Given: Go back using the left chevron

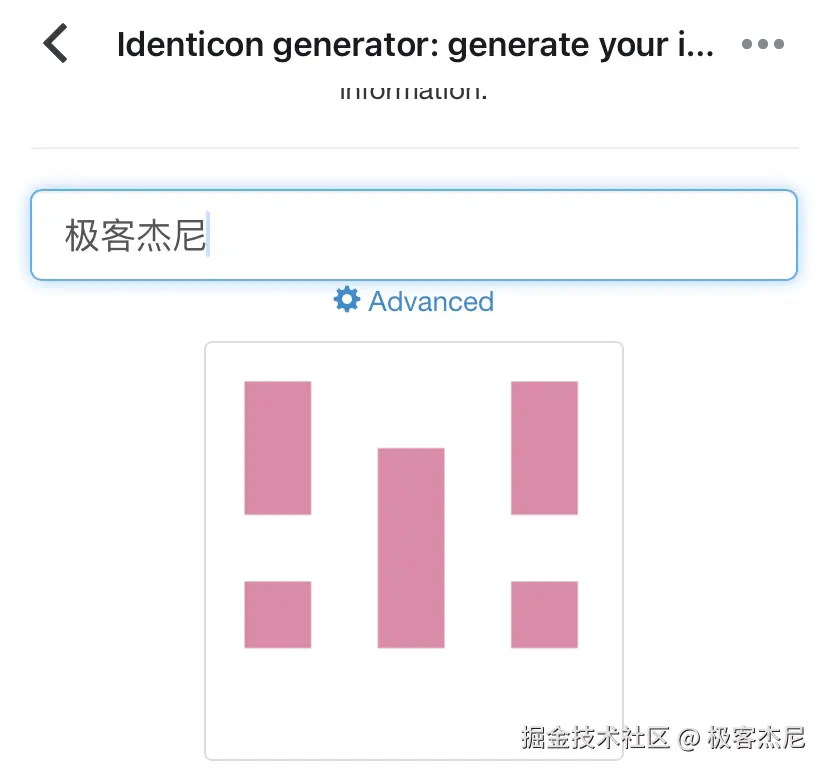Looking at the screenshot, I should click(56, 45).
